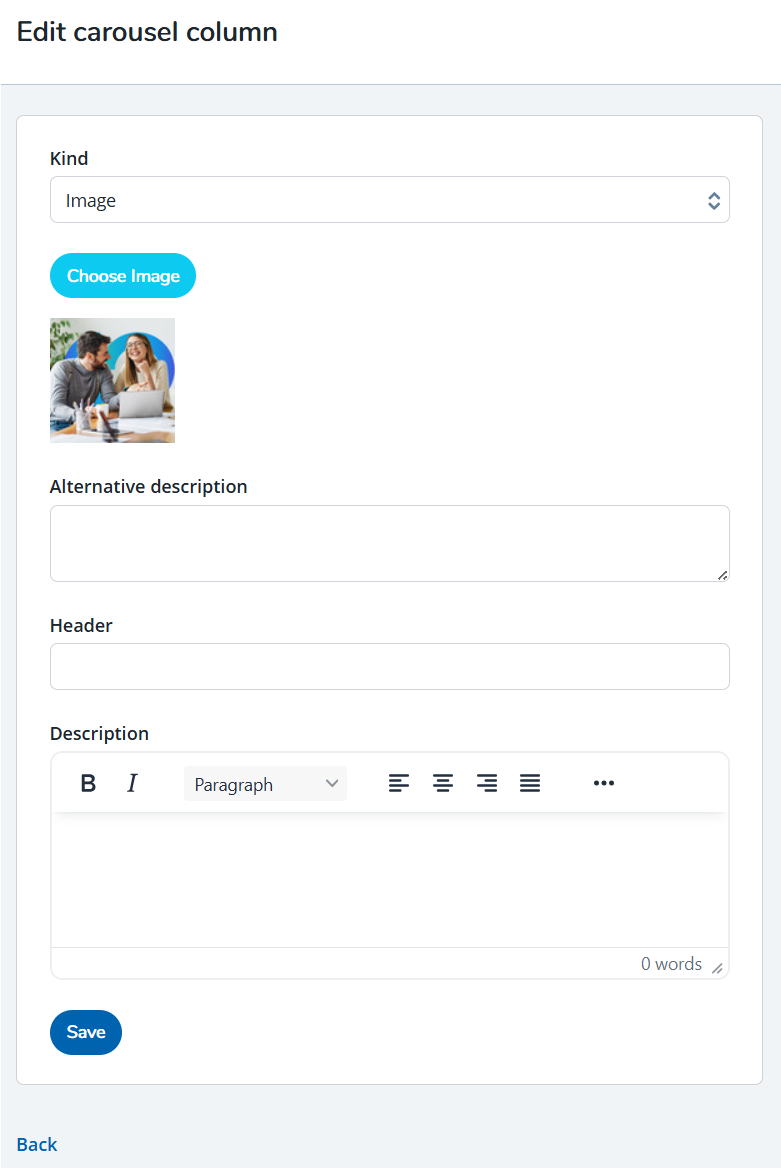This screenshot has width=781, height=1168.
Task: Align text left in editor
Action: 399,783
